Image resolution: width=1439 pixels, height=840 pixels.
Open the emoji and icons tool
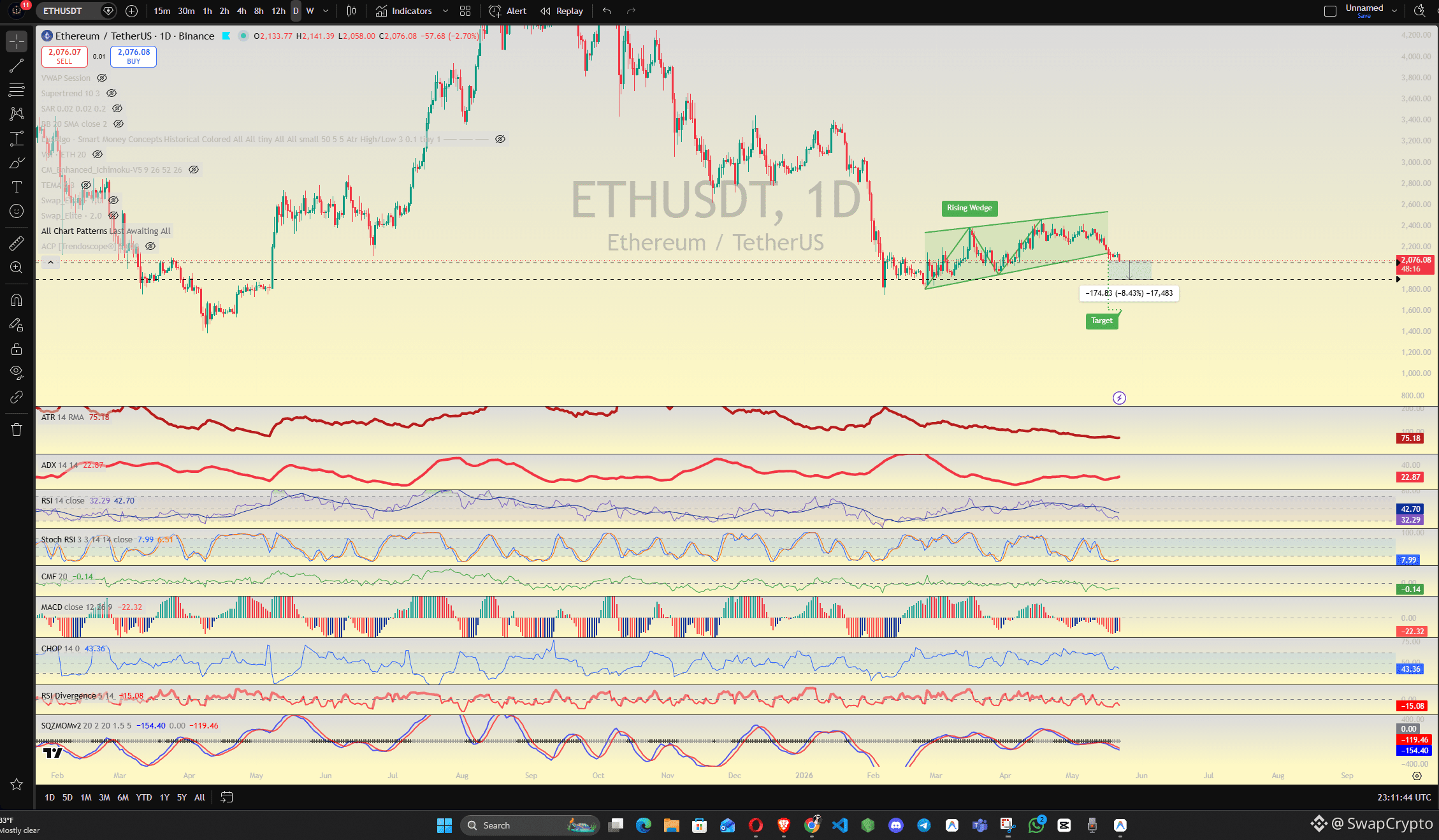coord(17,211)
